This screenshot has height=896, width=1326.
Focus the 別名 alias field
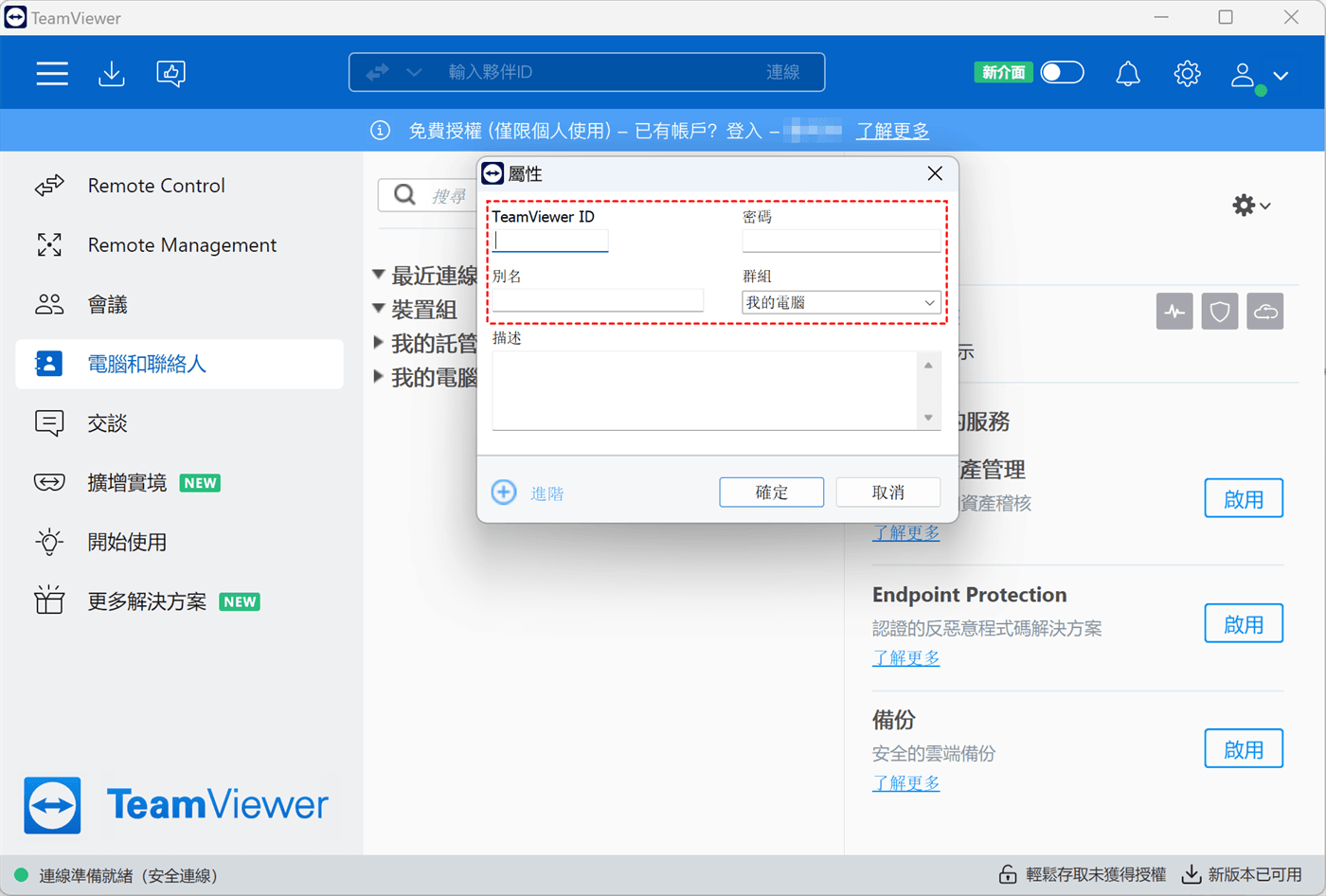(598, 300)
